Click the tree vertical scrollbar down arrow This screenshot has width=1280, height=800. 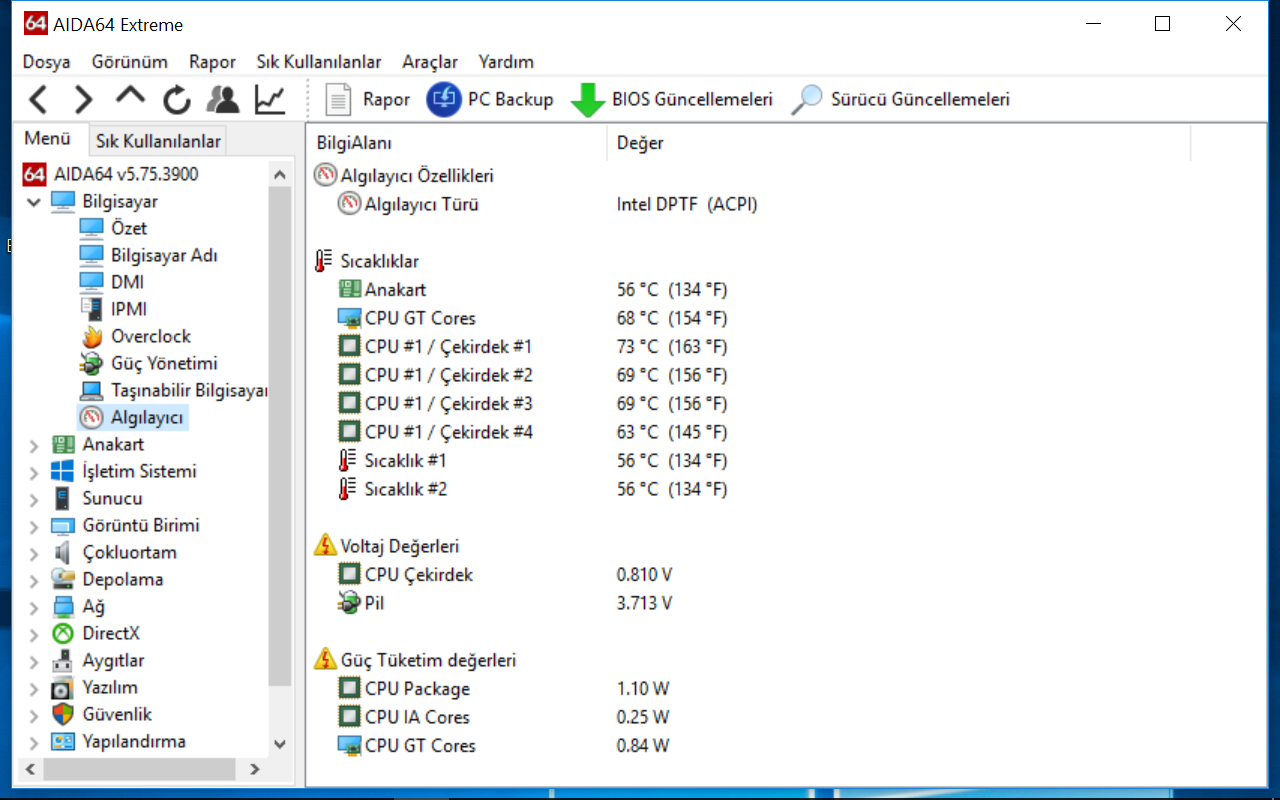(280, 744)
